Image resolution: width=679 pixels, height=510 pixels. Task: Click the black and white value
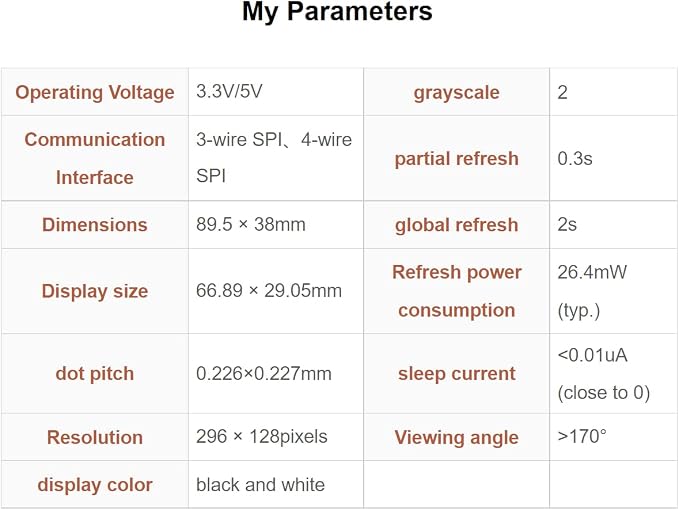(260, 484)
